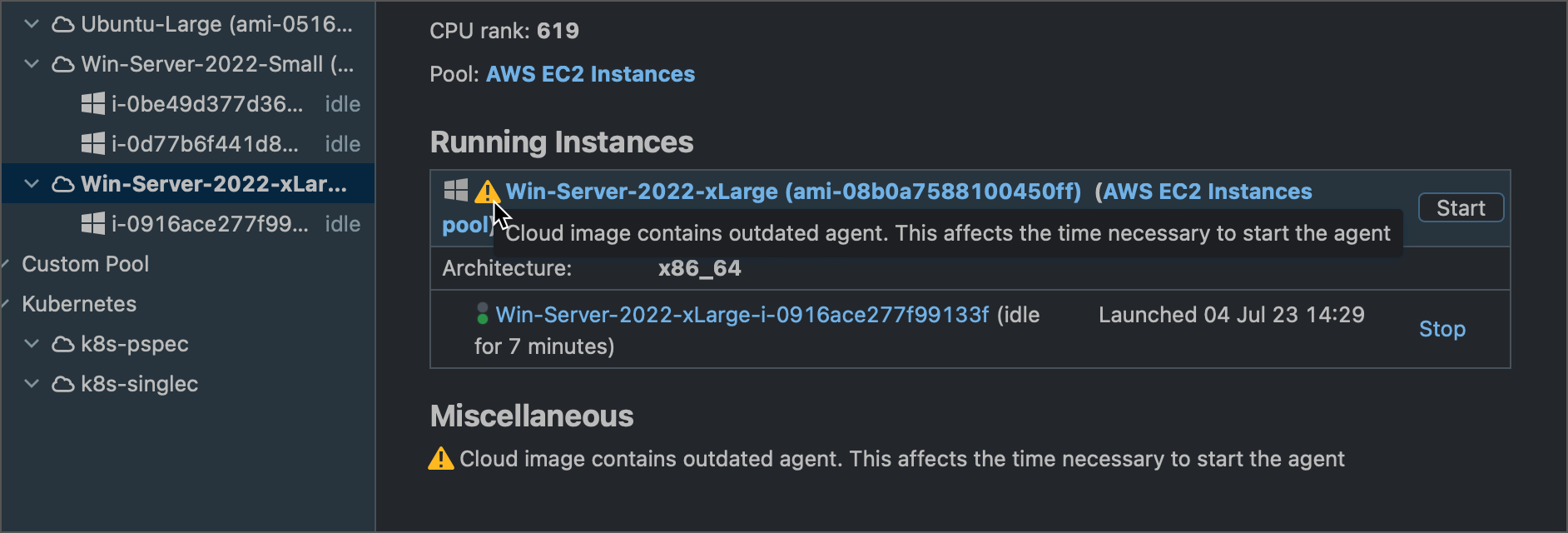Click the warning icon beside Win-Server-2022-xLarge
The image size is (1568, 533).
pyautogui.click(x=489, y=191)
